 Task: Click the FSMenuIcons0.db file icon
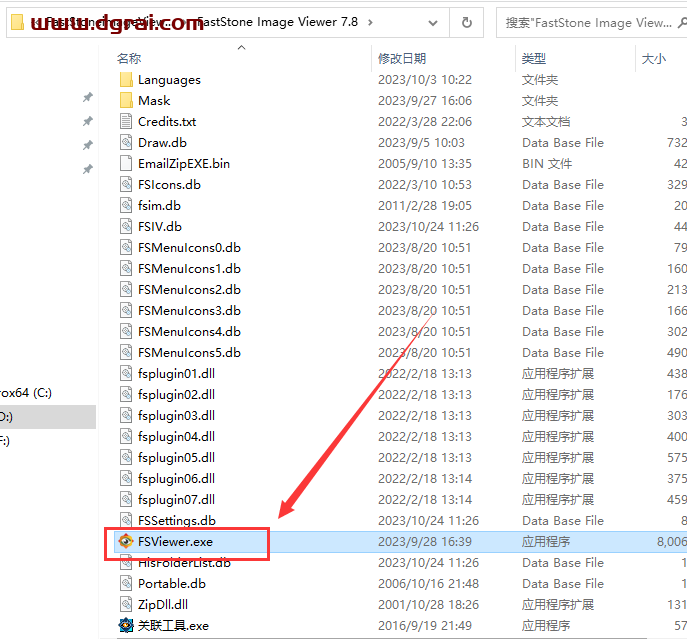click(126, 248)
